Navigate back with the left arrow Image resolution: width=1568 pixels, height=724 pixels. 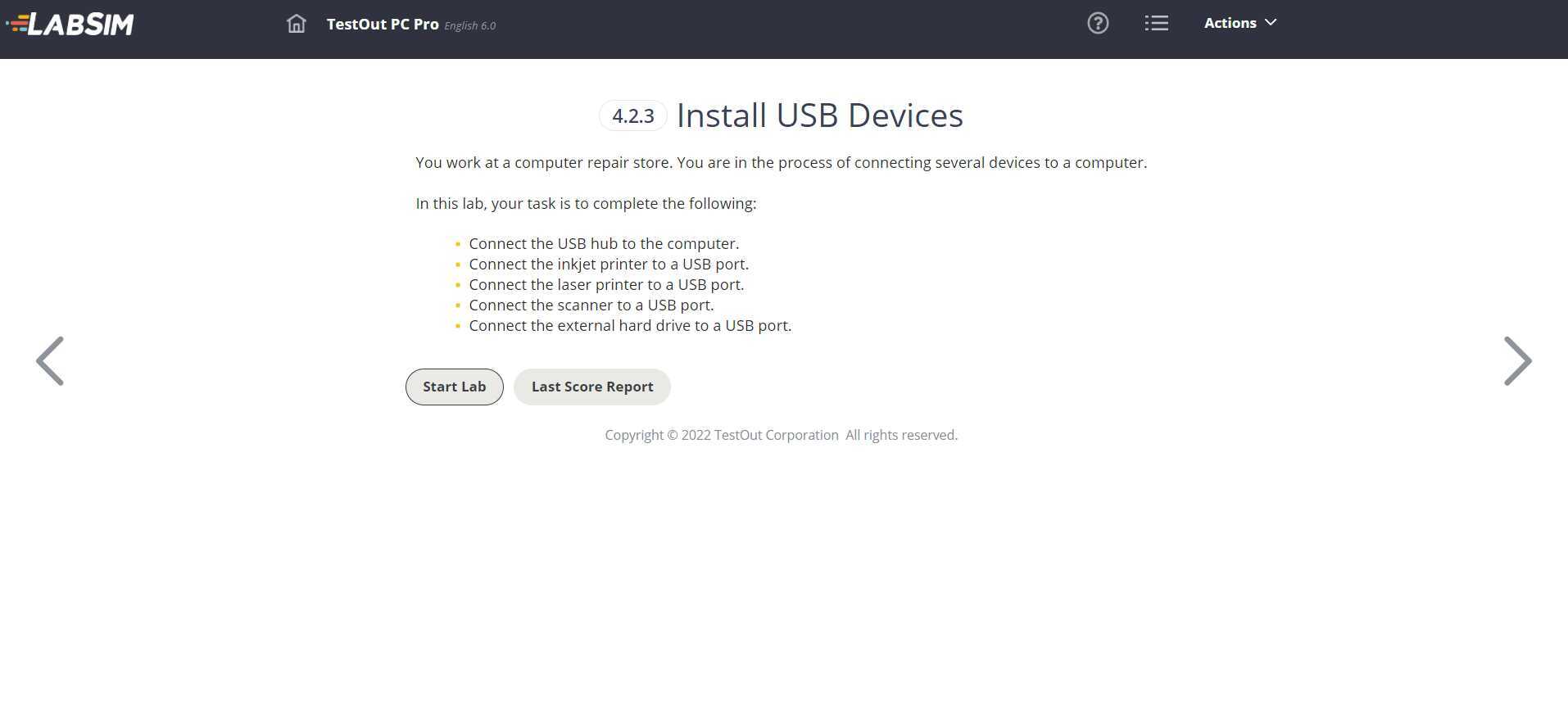(50, 360)
